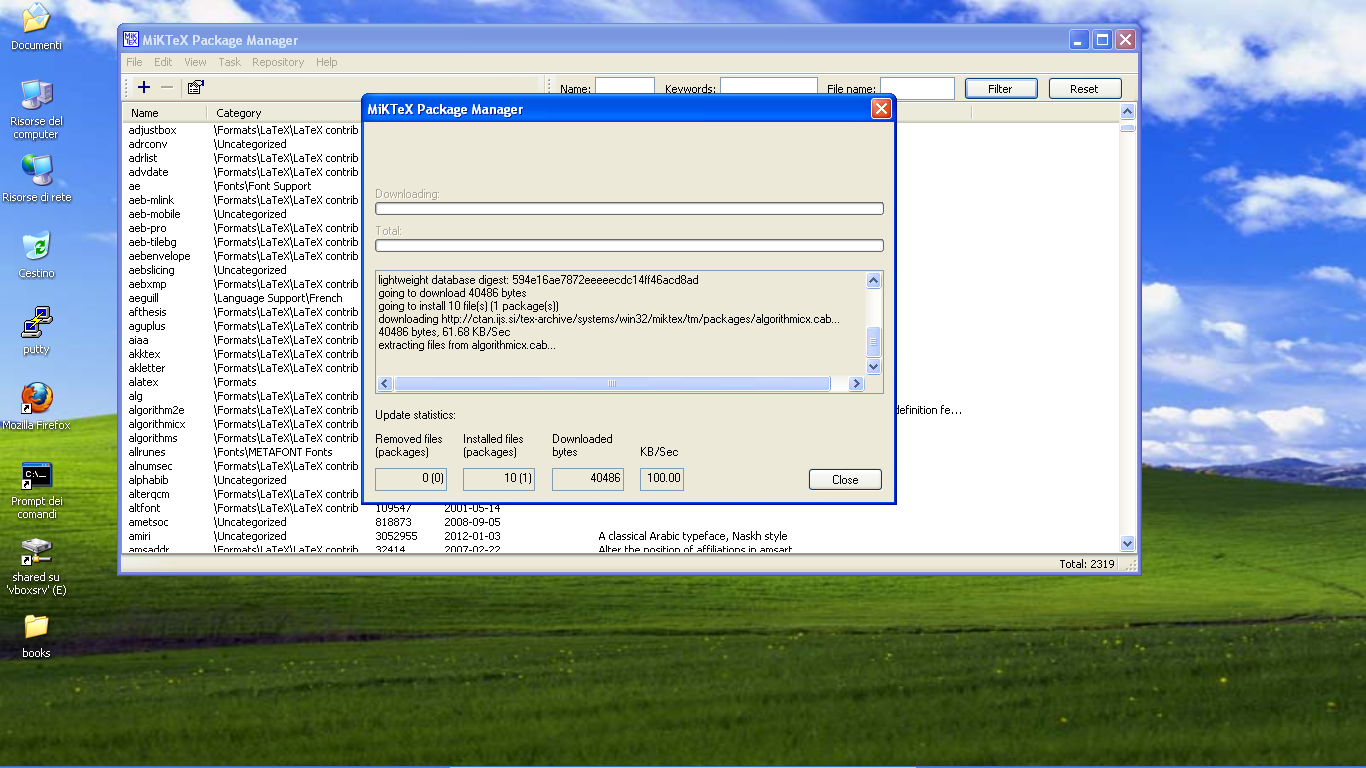Select the Cestino recycle bin icon
1366x768 pixels.
coord(36,255)
